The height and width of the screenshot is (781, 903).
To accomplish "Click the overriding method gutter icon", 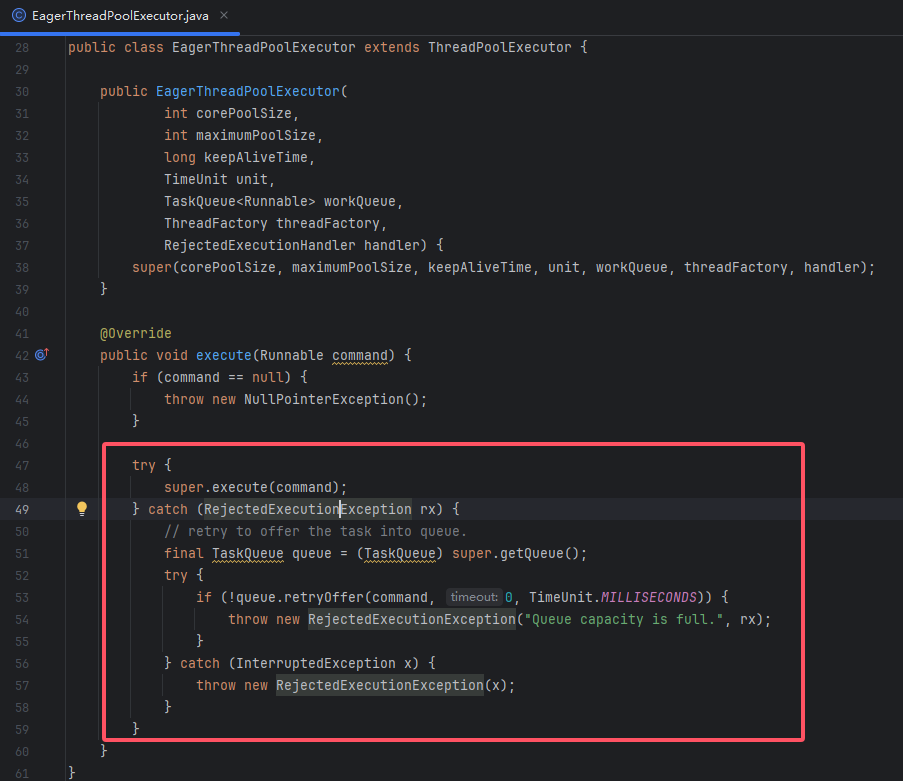I will (x=42, y=355).
